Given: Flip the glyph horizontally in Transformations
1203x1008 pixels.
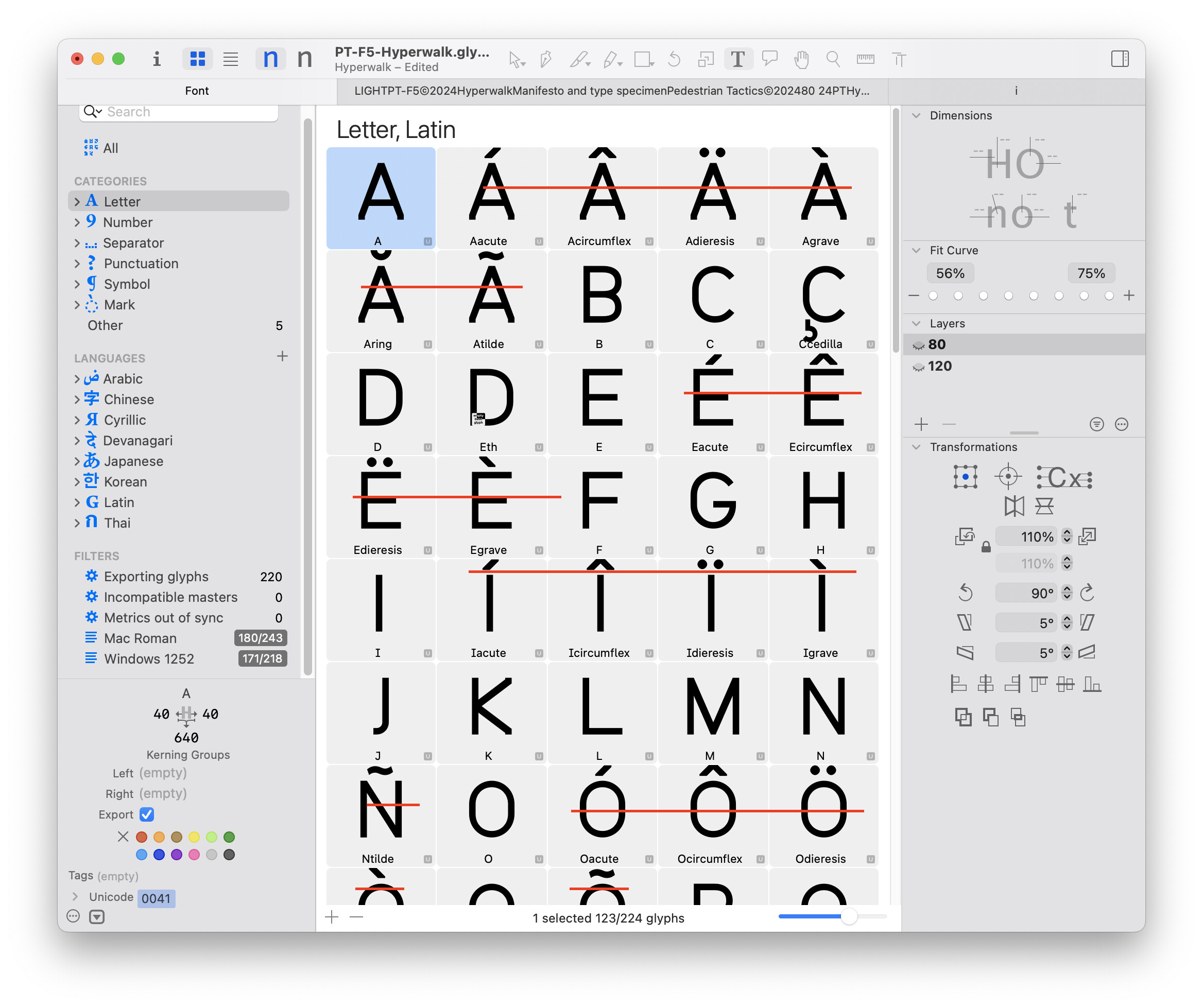Looking at the screenshot, I should coord(1015,506).
